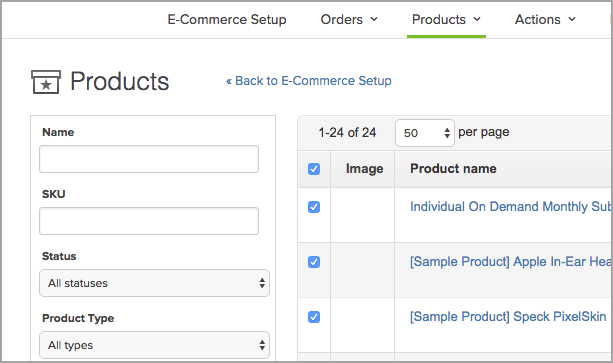
Task: Click into the SKU filter field
Action: pyautogui.click(x=149, y=221)
